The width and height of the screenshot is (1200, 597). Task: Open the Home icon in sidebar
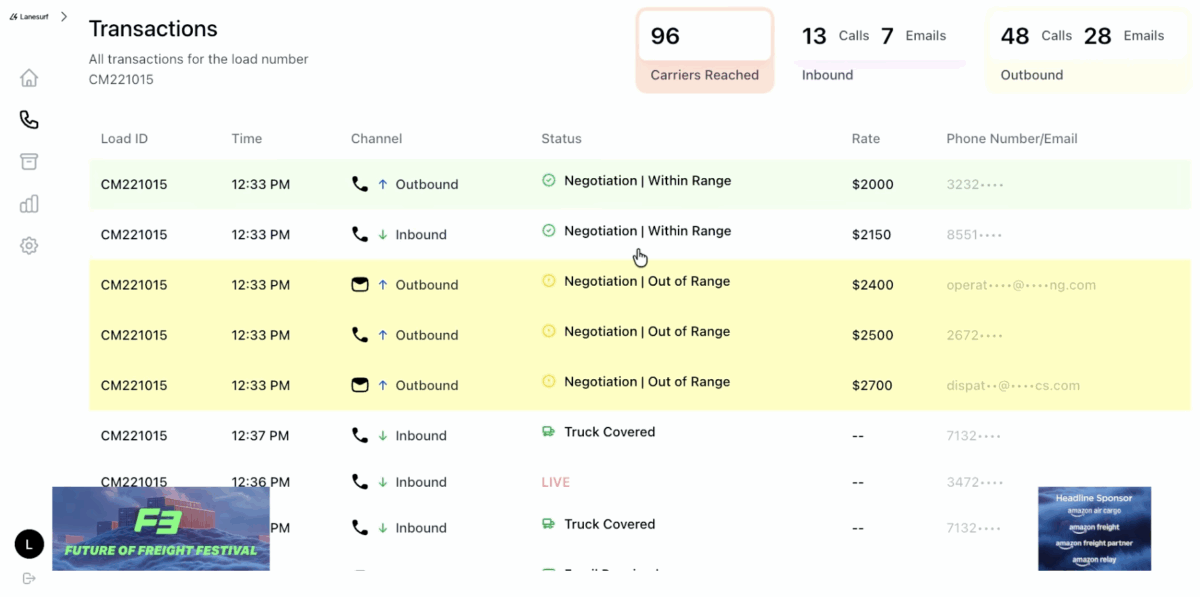coord(29,78)
